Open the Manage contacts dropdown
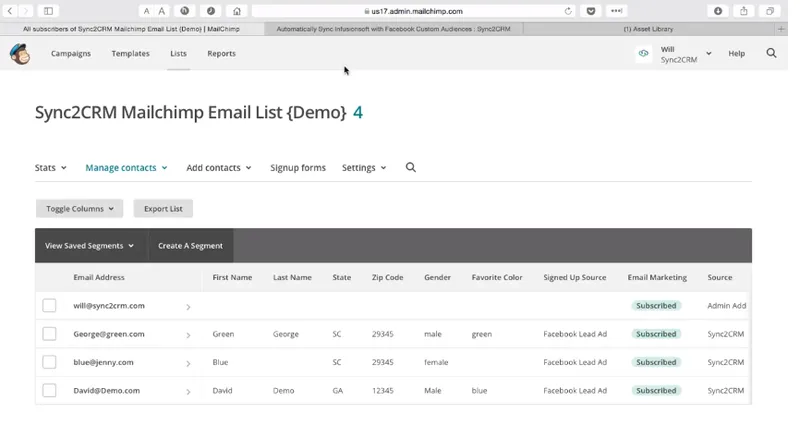This screenshot has height=425, width=800. tap(126, 167)
